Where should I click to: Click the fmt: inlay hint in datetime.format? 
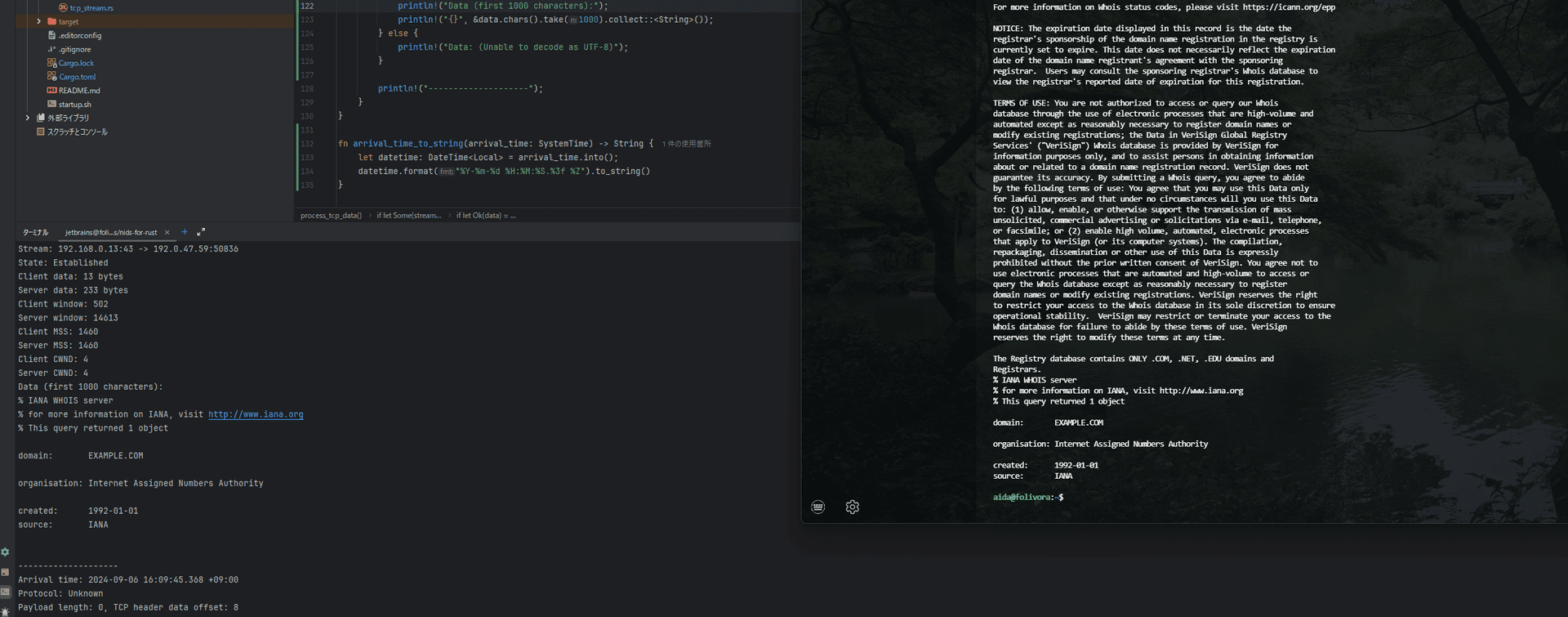point(446,172)
